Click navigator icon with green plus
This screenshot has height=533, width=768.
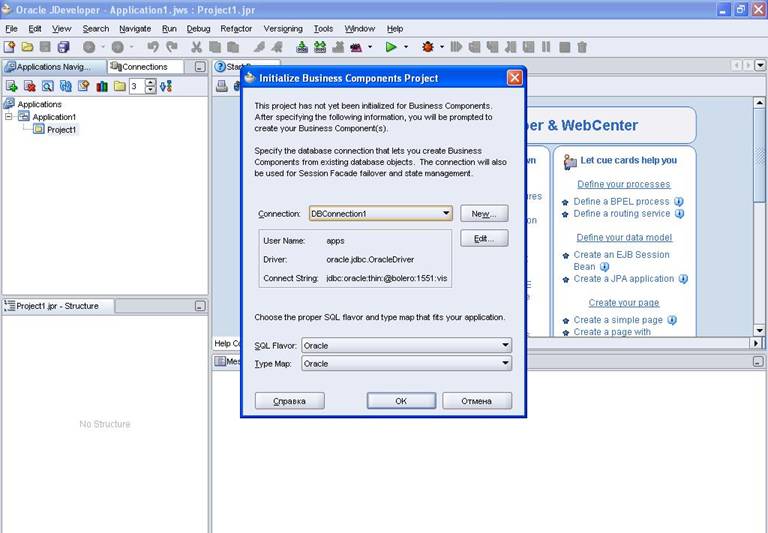tap(11, 86)
